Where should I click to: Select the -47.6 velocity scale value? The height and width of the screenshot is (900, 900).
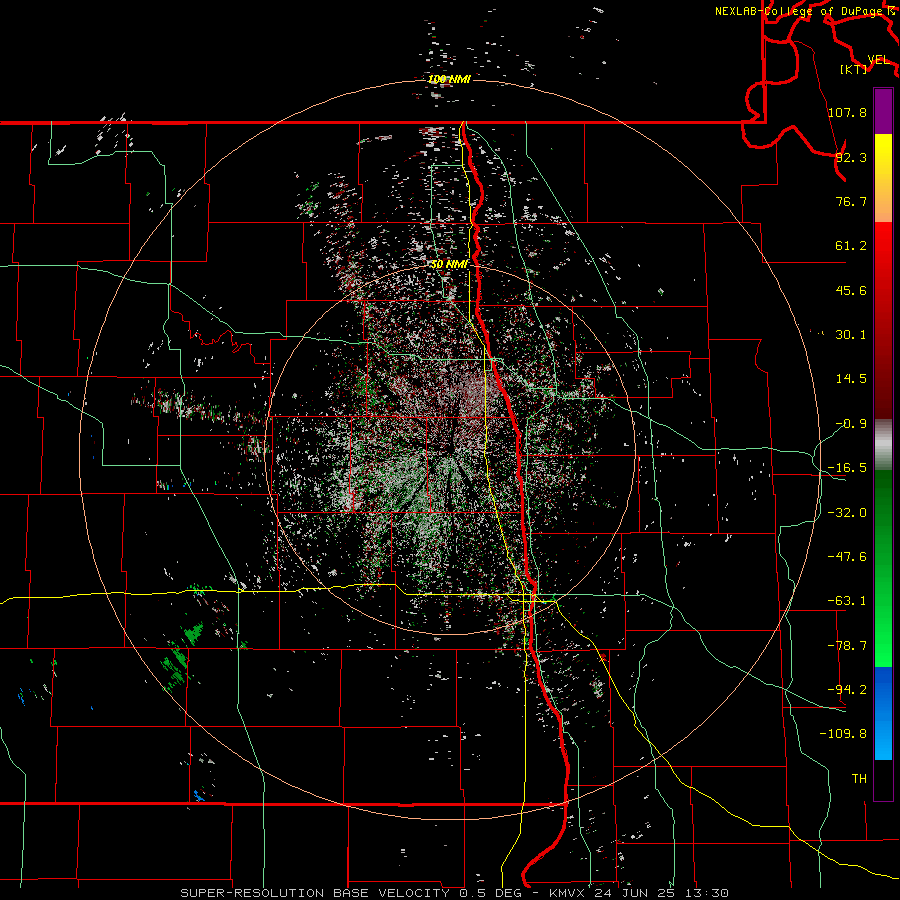847,557
